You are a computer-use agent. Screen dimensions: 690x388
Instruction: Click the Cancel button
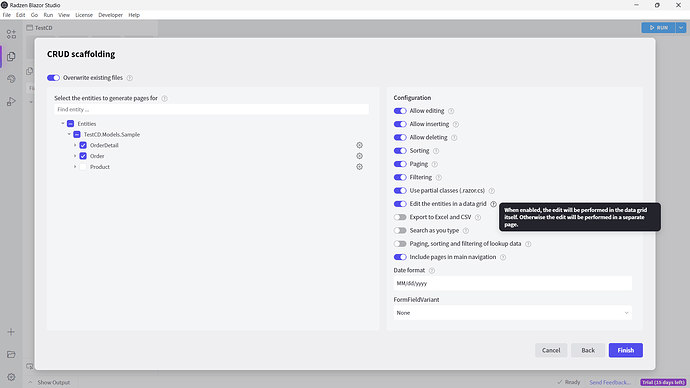coord(551,350)
